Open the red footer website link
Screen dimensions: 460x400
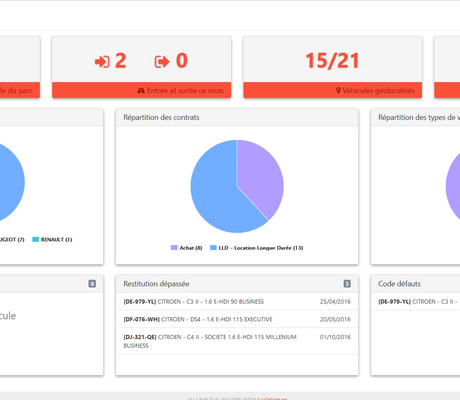coord(272,398)
